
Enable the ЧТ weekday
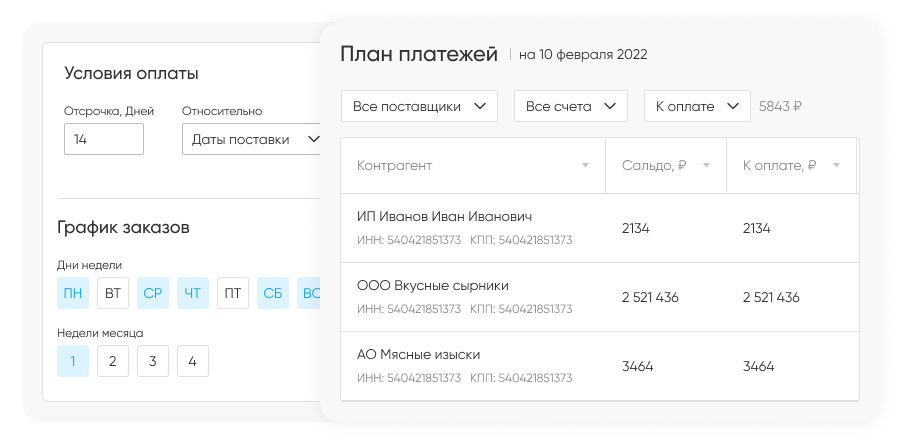(x=193, y=293)
